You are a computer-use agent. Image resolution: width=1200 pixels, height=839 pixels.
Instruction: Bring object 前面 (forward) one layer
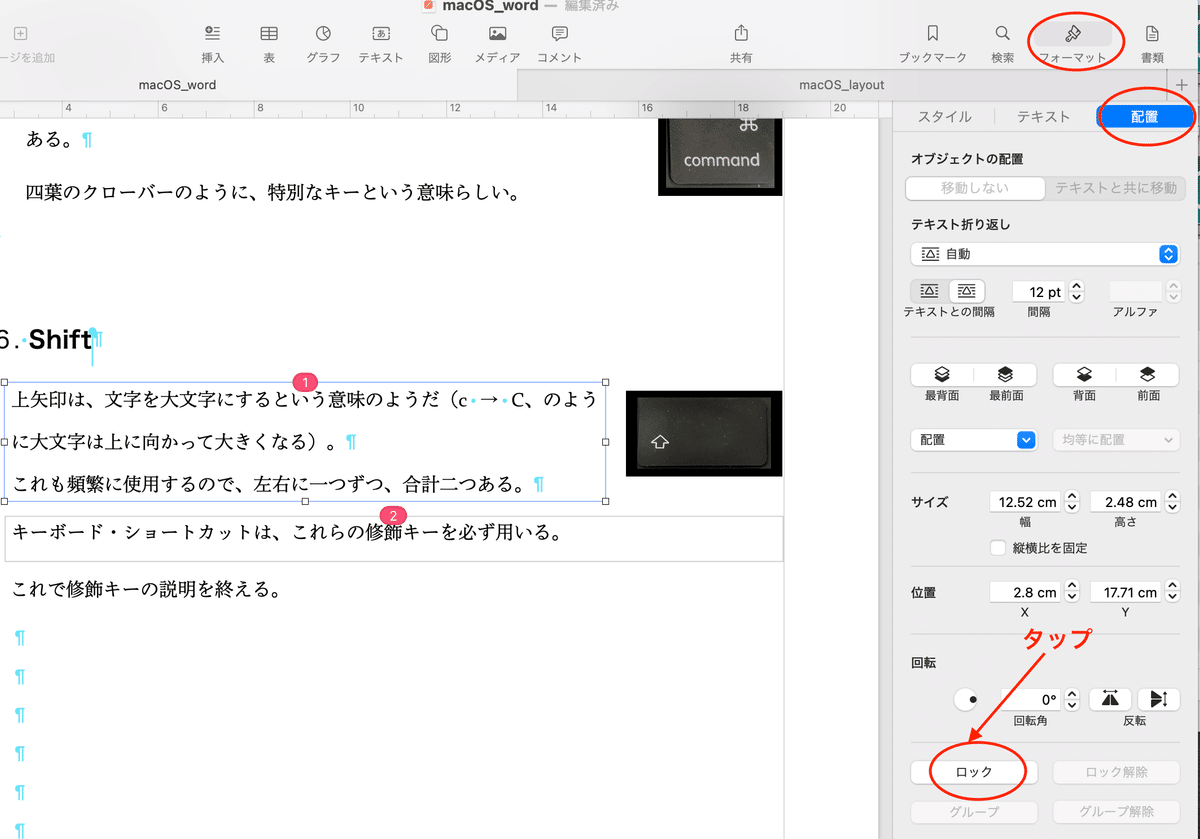1148,375
